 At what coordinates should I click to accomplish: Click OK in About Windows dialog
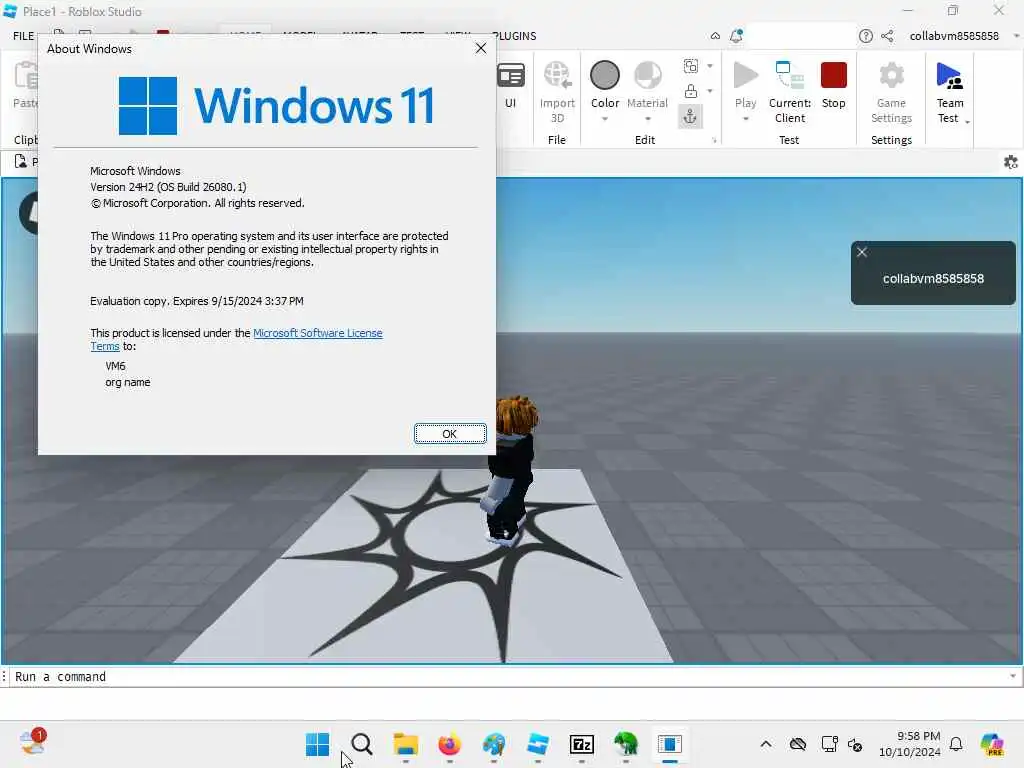(x=450, y=434)
